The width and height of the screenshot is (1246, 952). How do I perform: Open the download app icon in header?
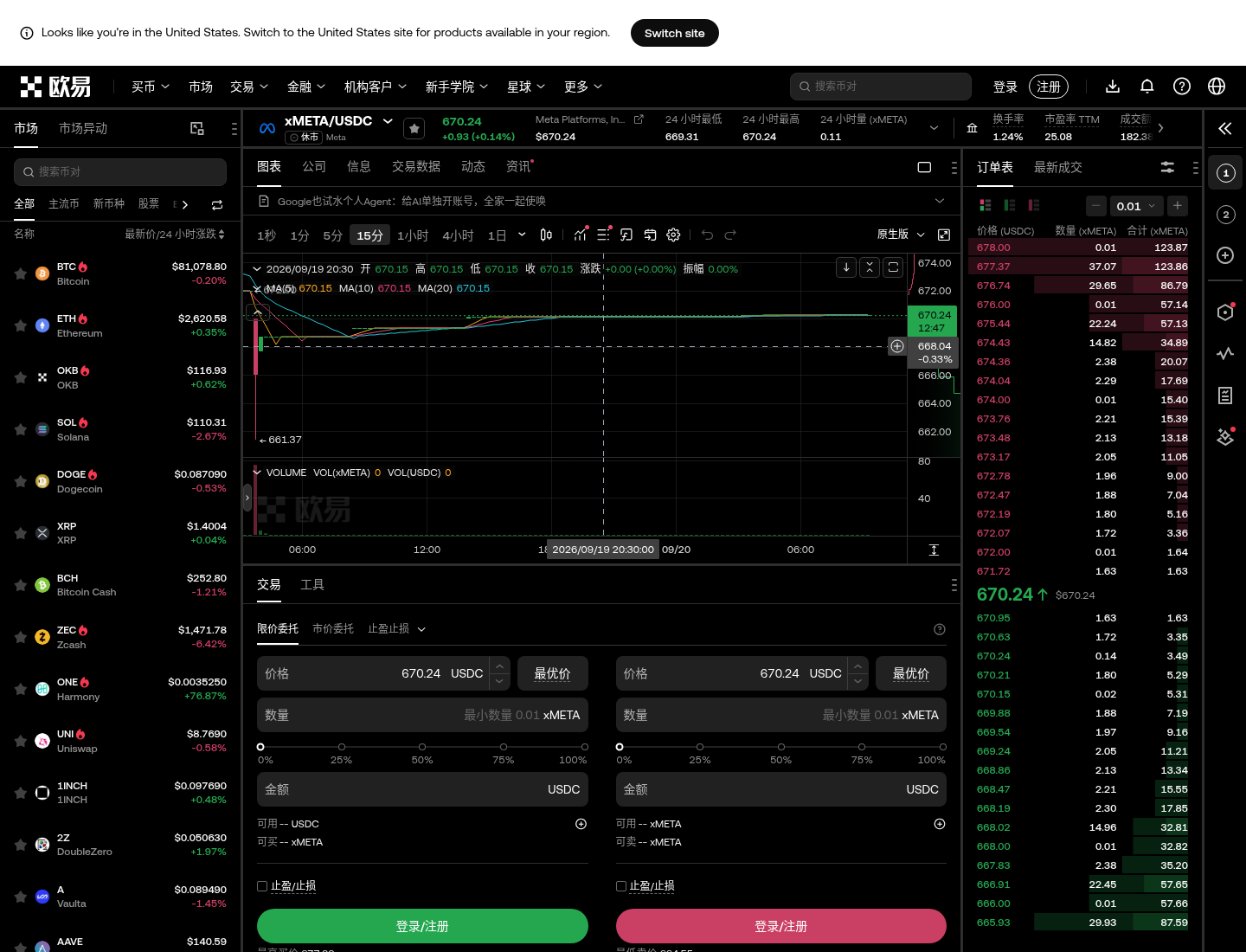click(x=1113, y=87)
